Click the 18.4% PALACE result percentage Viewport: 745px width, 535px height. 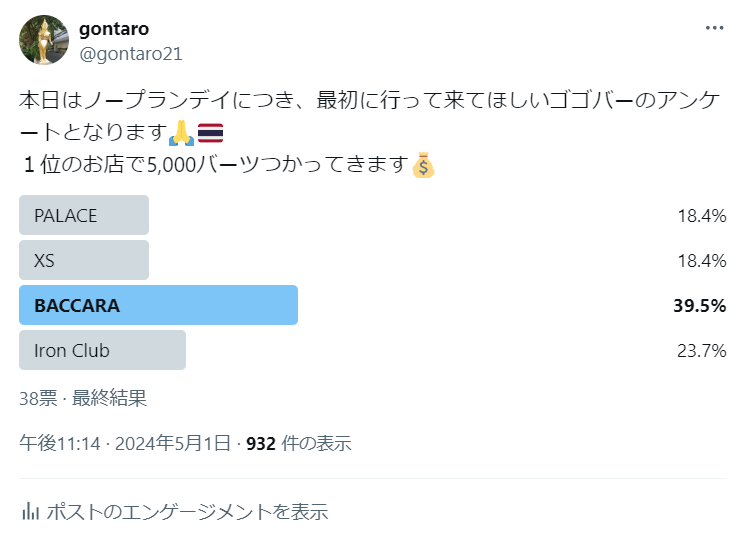701,215
